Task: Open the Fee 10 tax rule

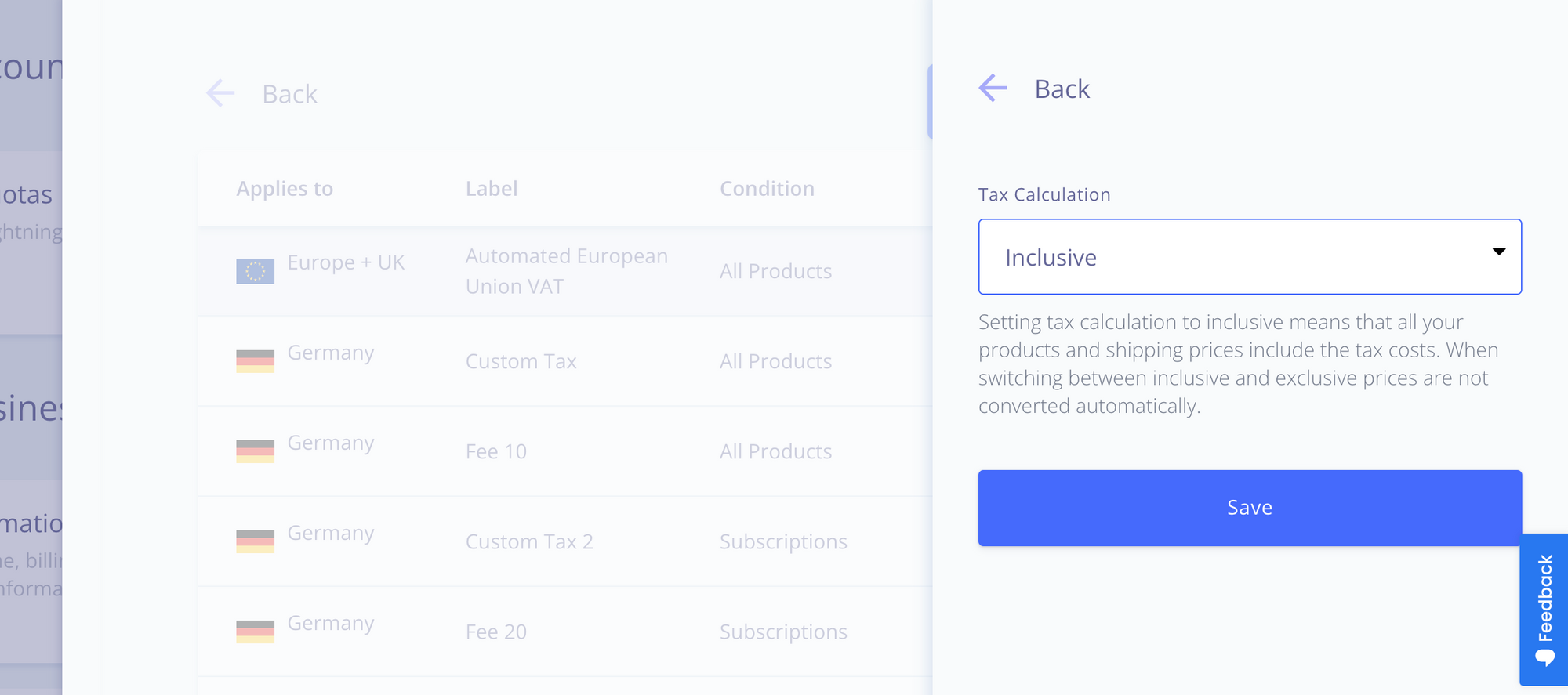Action: [x=565, y=451]
